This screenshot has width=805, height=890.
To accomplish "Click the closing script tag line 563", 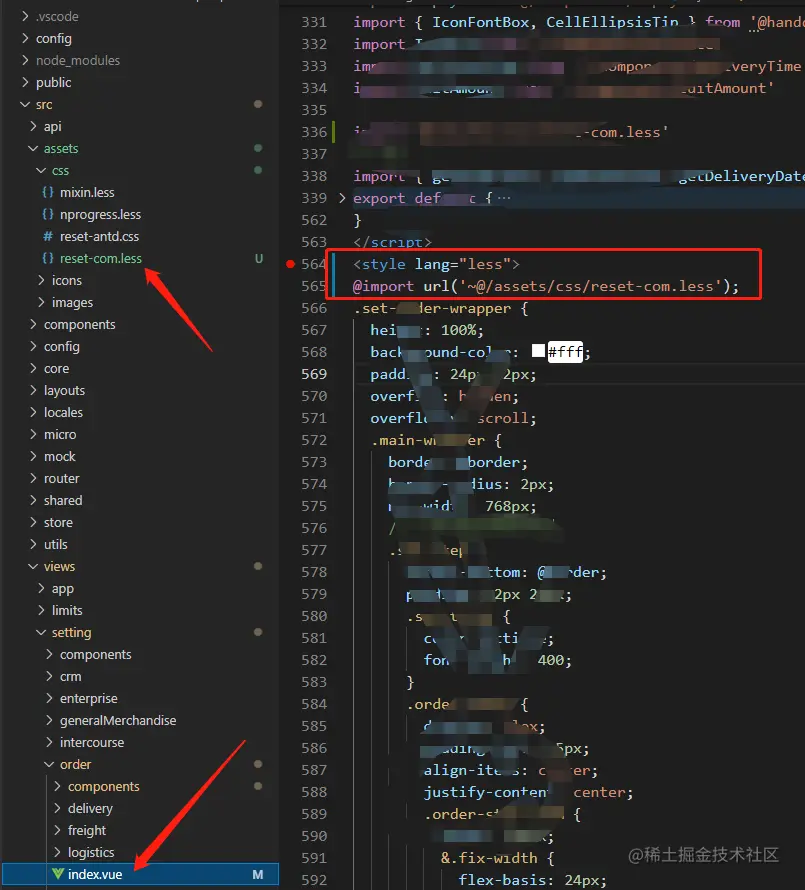I will pos(392,242).
